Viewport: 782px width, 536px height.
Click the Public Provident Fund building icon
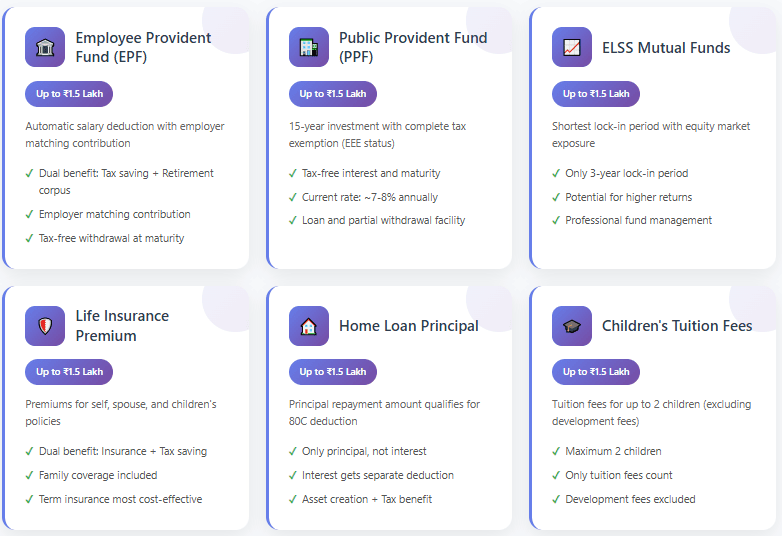point(308,47)
